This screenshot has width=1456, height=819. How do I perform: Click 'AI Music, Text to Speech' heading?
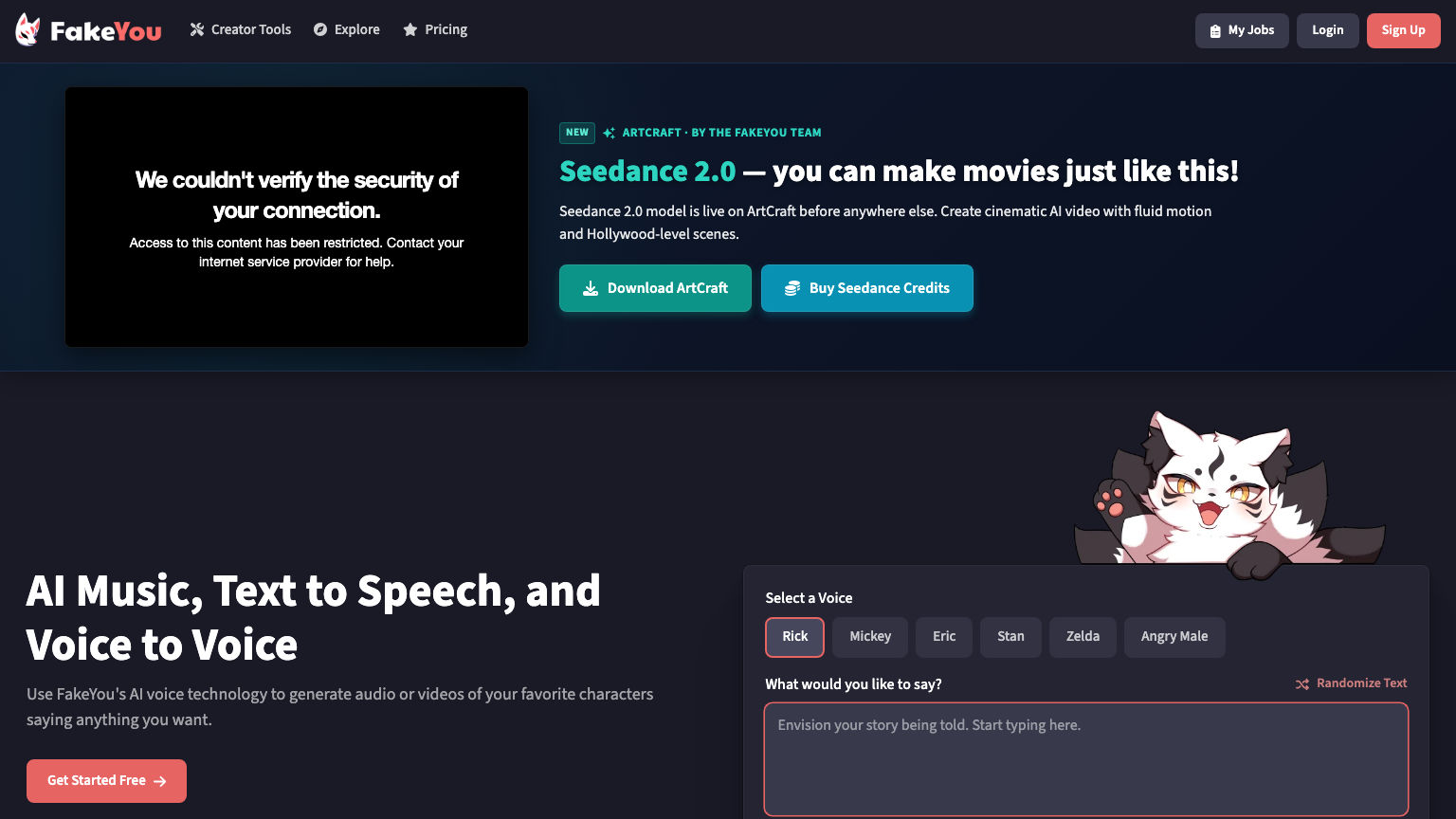pyautogui.click(x=314, y=618)
